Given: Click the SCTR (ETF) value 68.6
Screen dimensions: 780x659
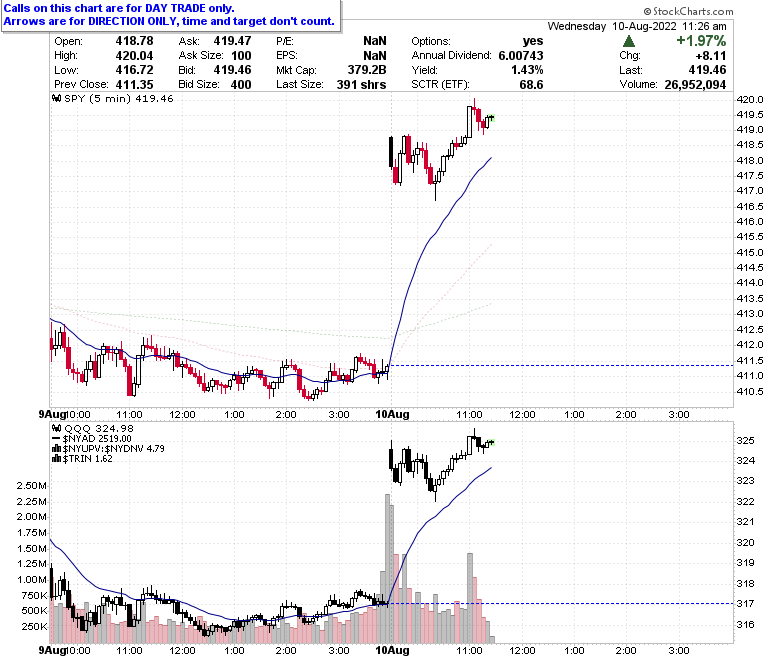Looking at the screenshot, I should click(x=531, y=84).
